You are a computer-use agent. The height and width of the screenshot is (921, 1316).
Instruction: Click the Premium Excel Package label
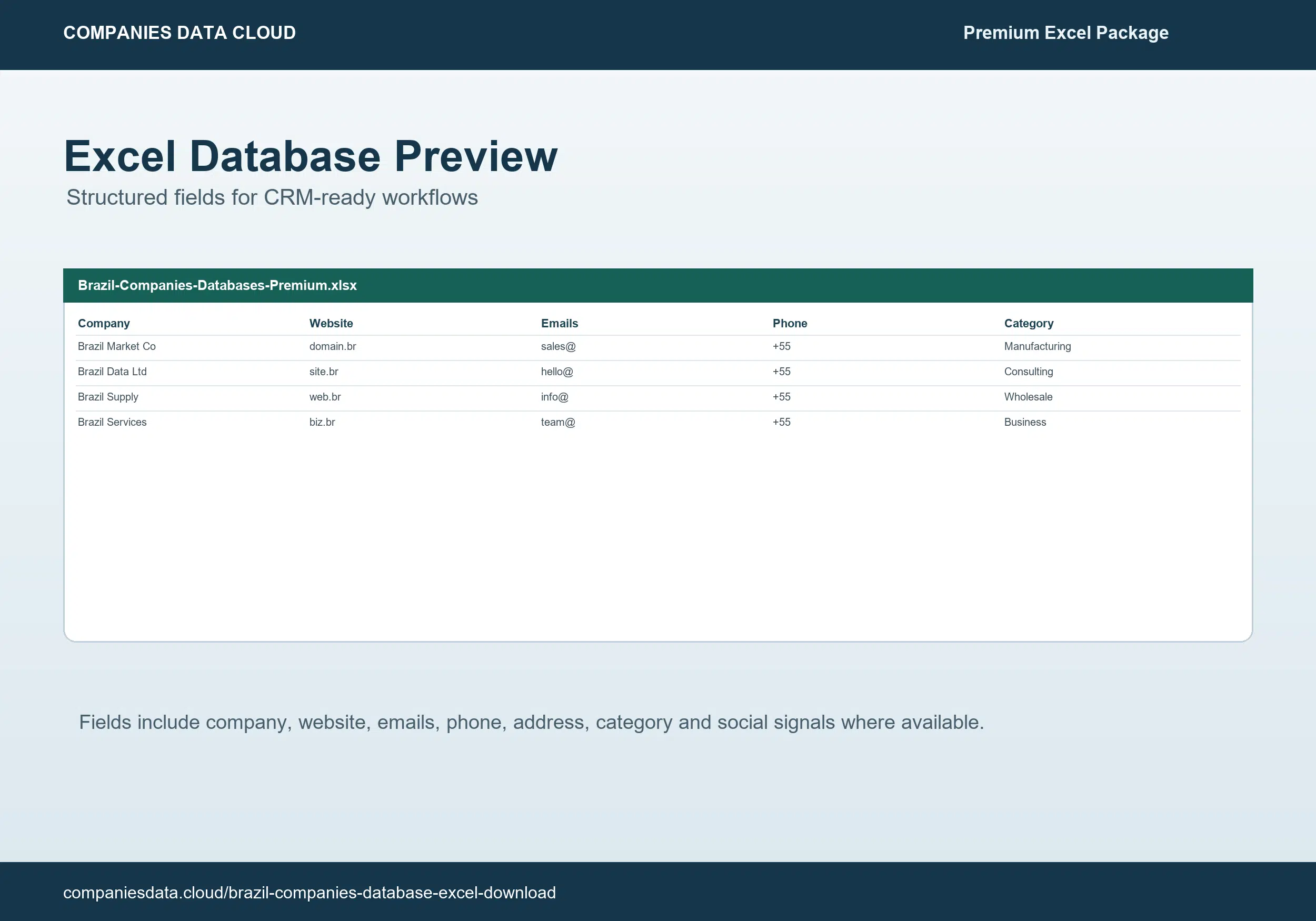click(1065, 33)
